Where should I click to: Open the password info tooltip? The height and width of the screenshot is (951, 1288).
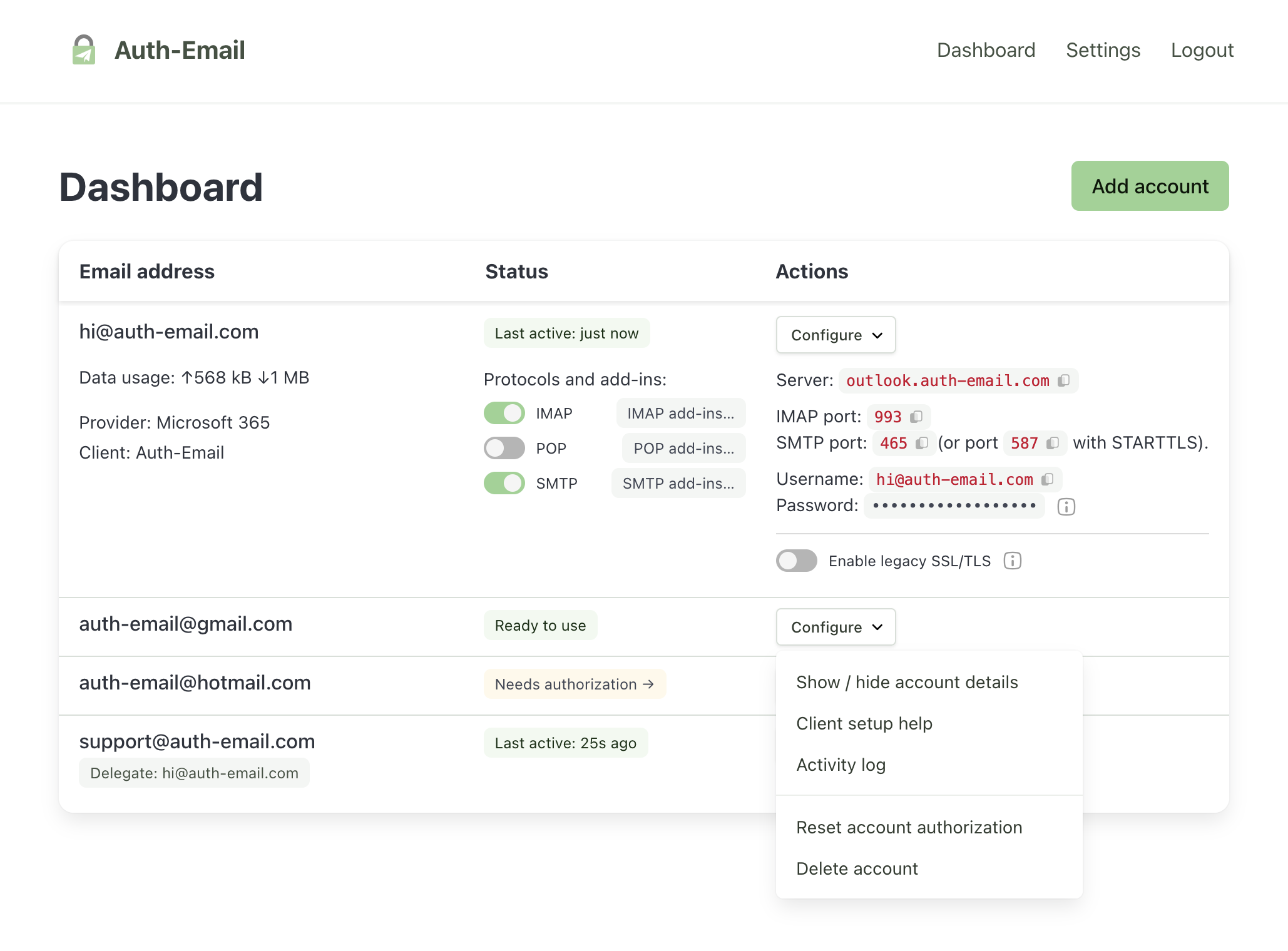tap(1065, 507)
